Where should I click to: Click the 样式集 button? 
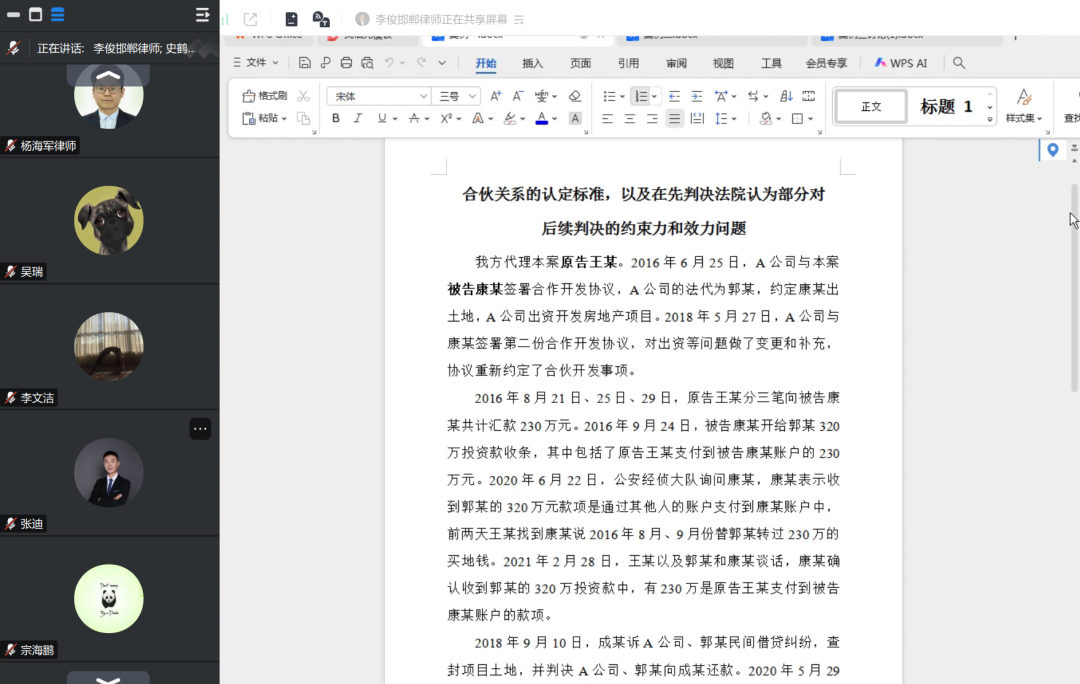1024,108
